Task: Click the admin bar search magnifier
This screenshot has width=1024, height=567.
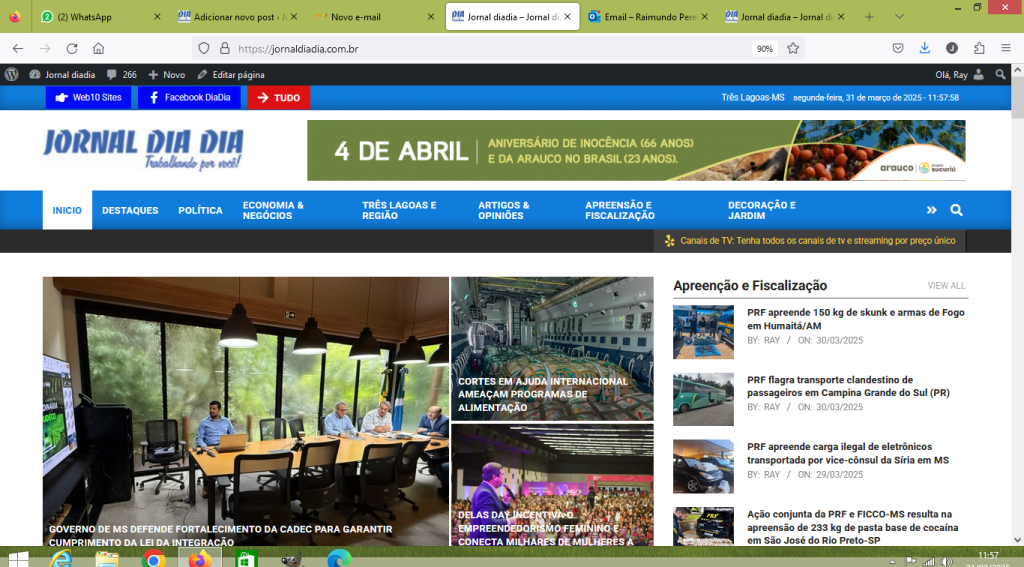Action: pos(1000,74)
